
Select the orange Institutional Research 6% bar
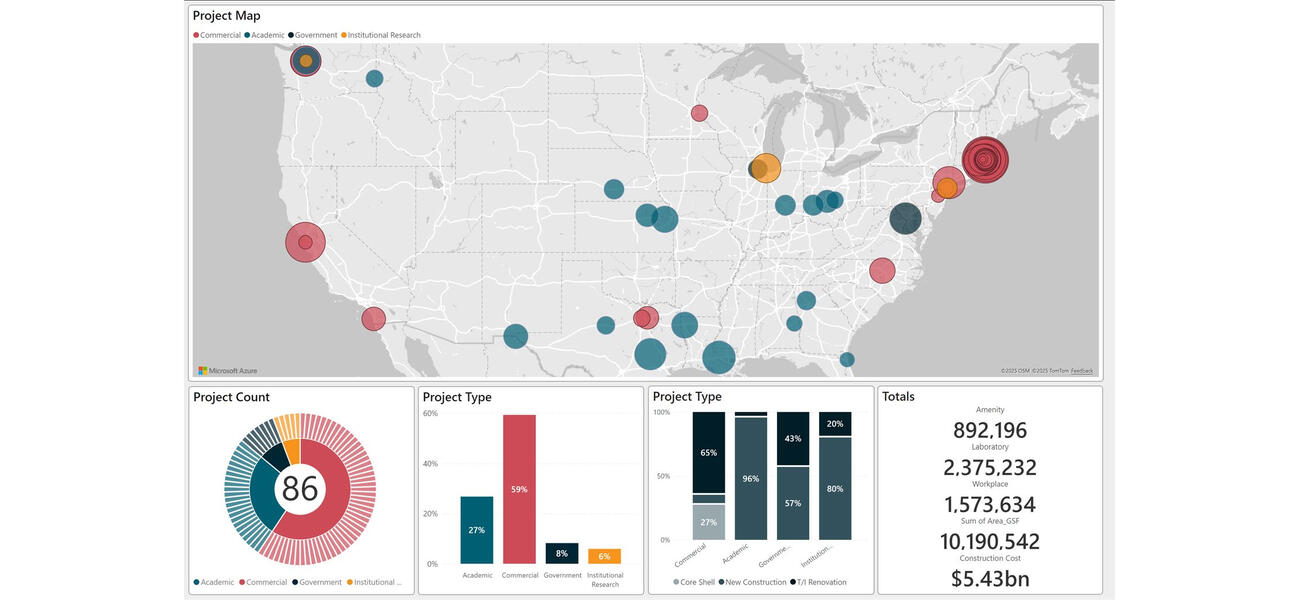604,556
